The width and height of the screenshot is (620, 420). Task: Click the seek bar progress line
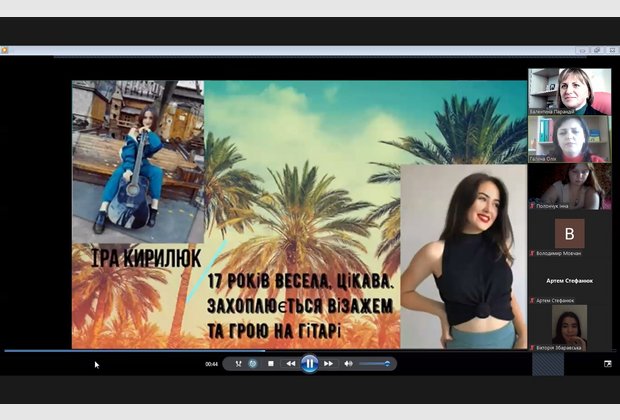[x=300, y=351]
